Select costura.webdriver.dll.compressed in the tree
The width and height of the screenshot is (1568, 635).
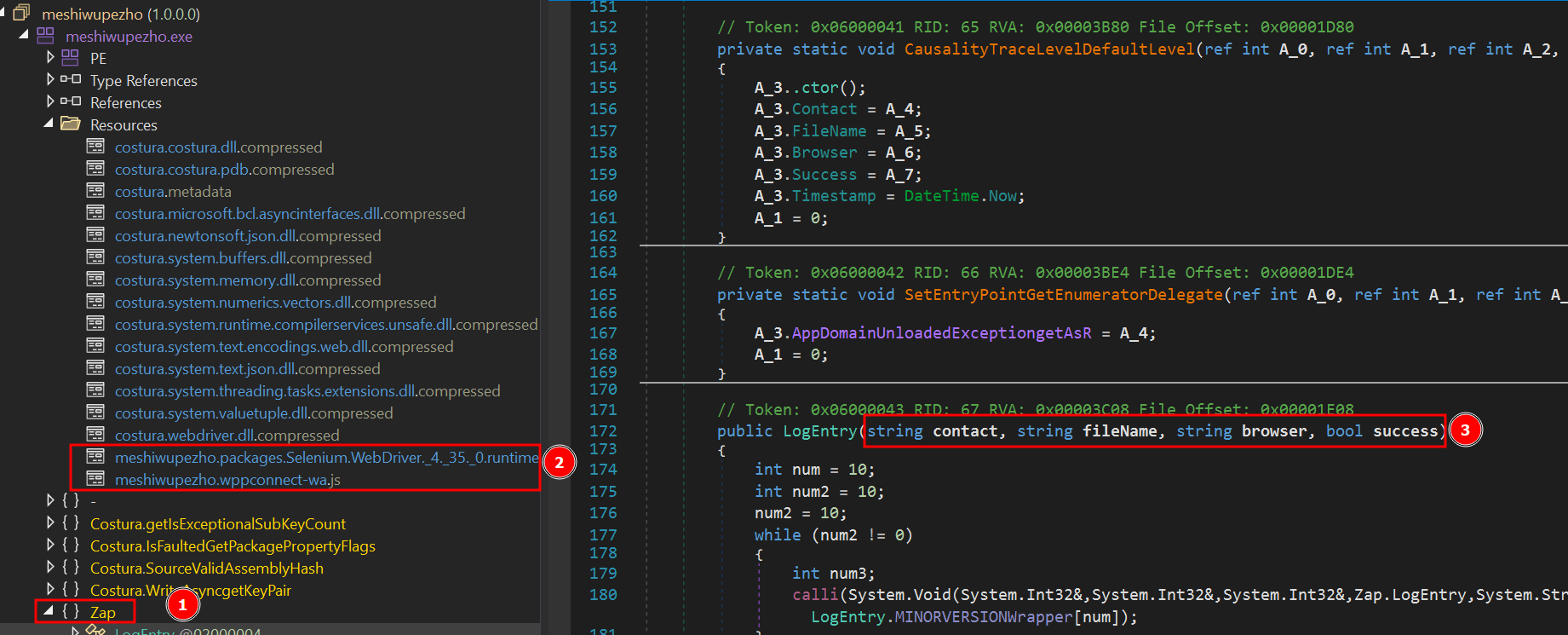pyautogui.click(x=227, y=435)
